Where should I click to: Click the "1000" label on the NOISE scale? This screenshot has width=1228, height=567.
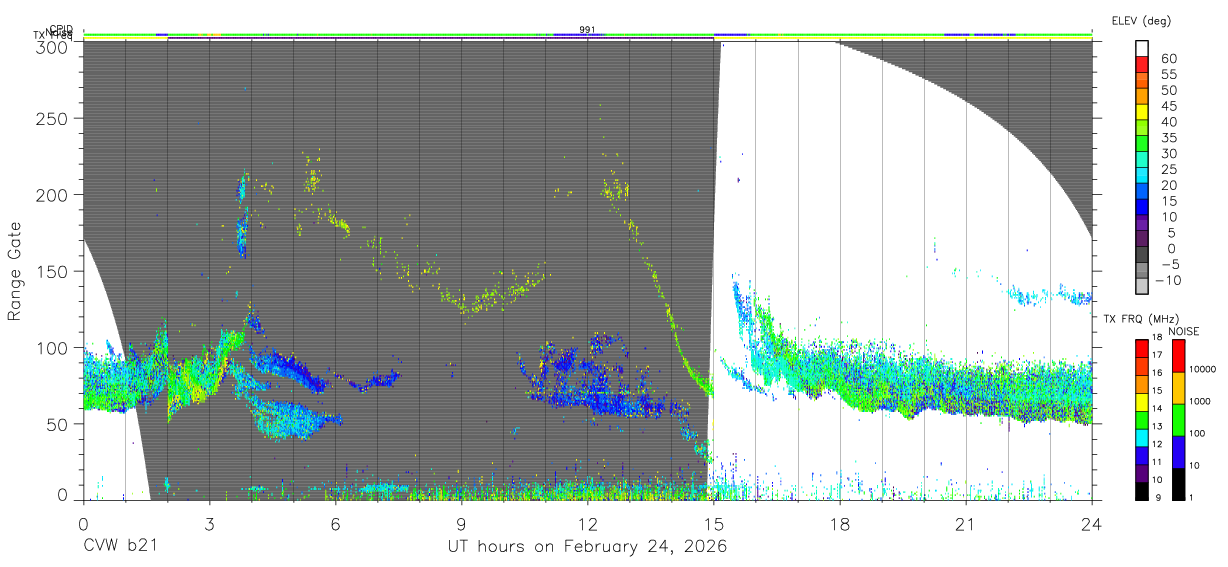(x=1200, y=401)
